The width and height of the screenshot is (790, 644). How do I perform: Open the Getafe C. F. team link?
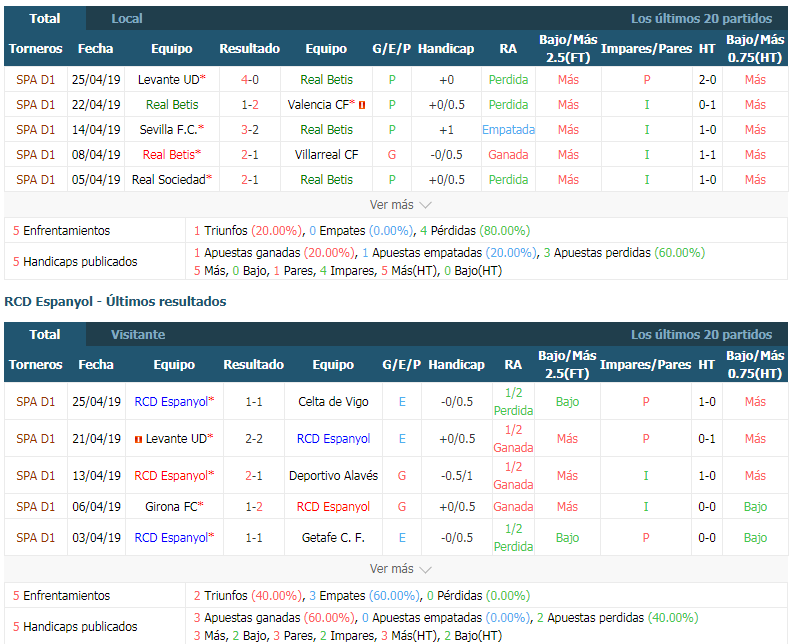333,538
